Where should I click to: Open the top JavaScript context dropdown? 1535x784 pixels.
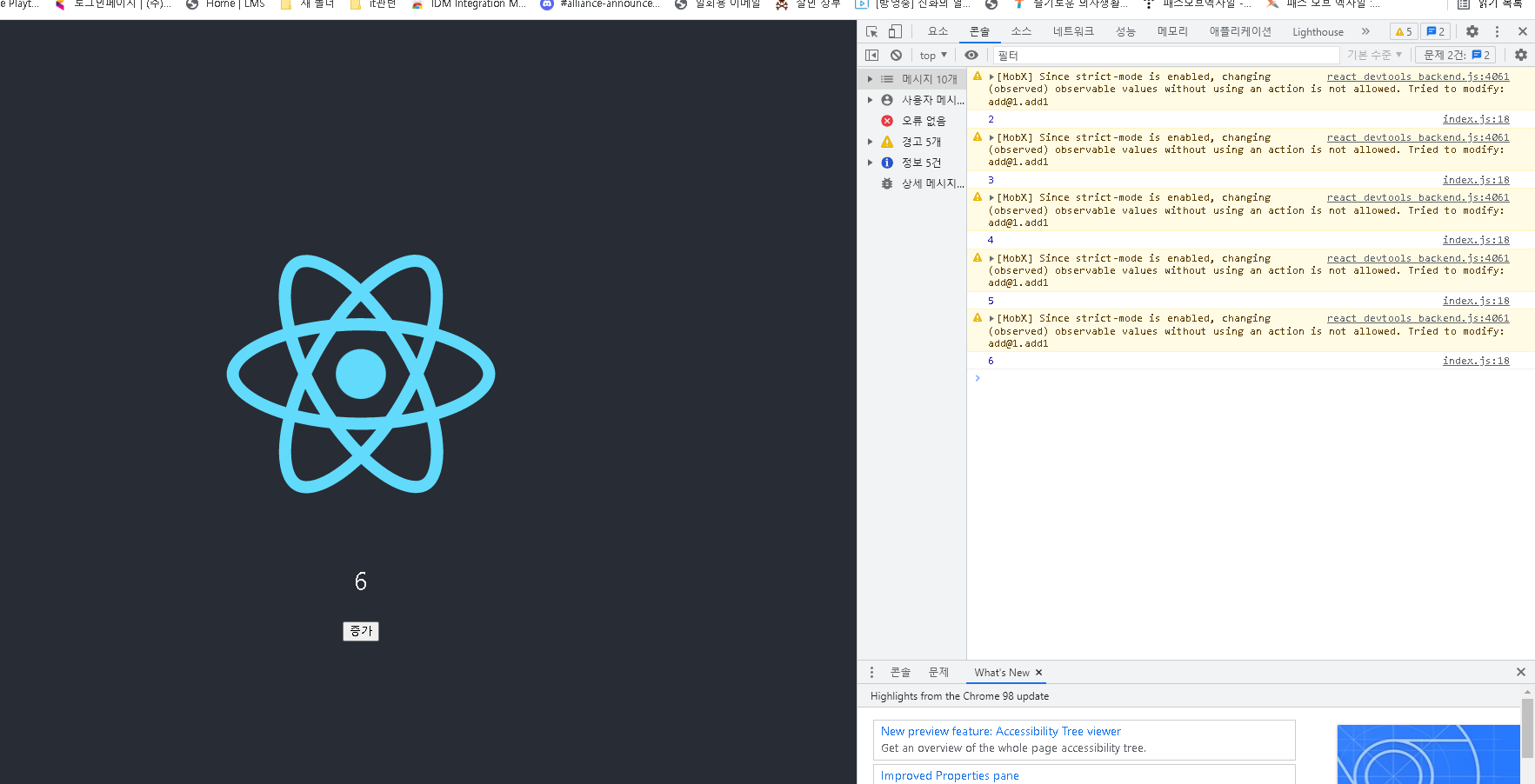[x=933, y=55]
